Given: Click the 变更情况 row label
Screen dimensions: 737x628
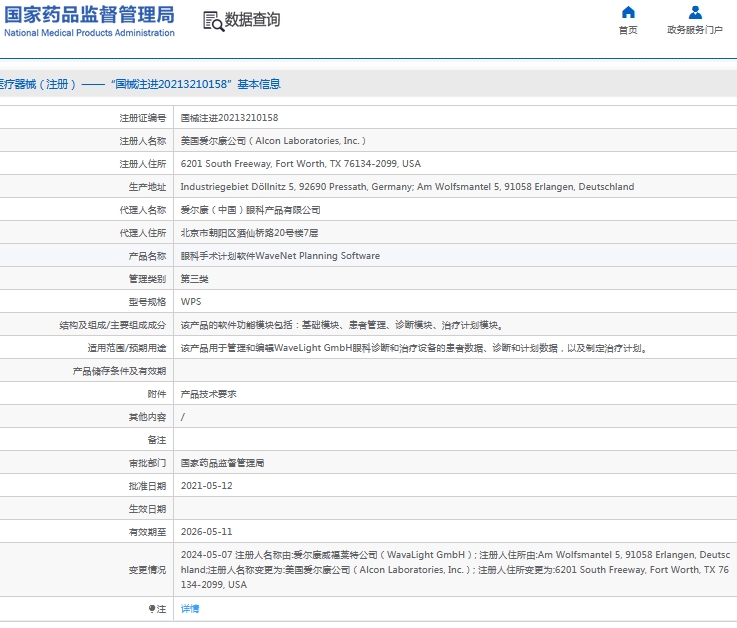Looking at the screenshot, I should [148, 570].
